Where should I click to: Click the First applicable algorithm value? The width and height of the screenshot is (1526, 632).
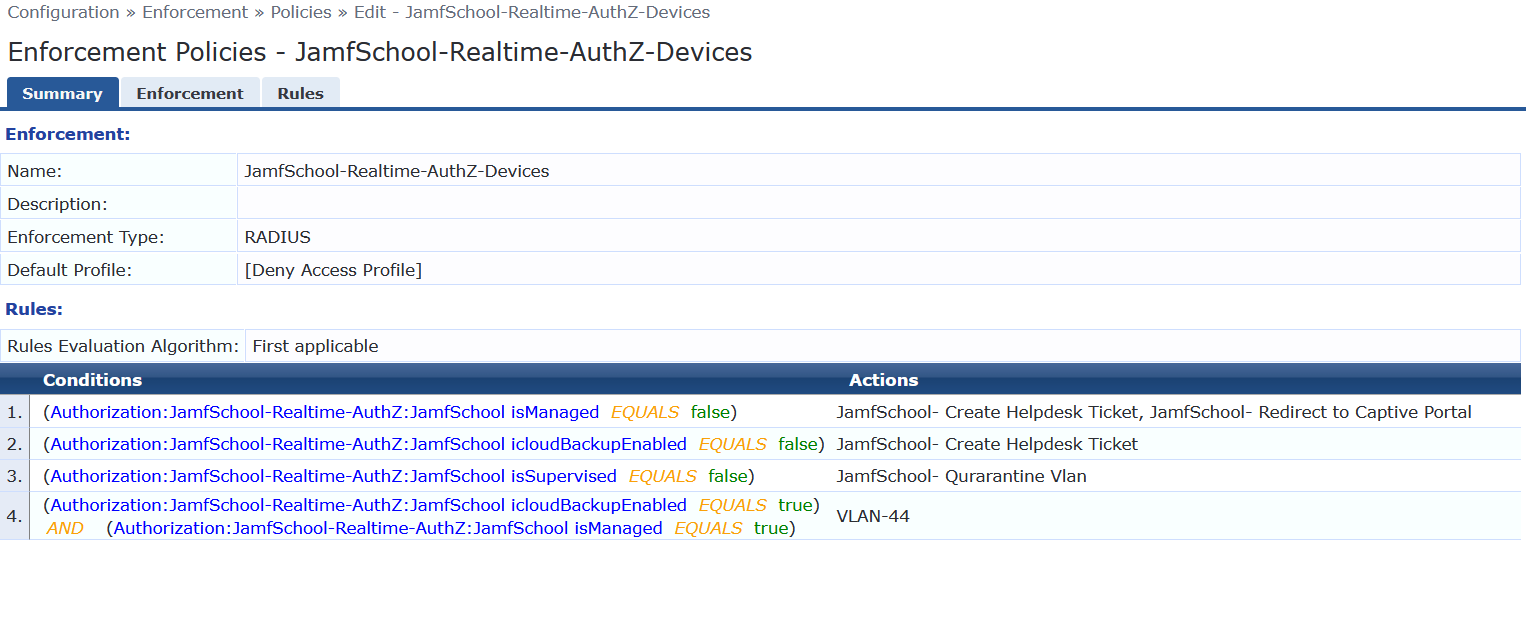[315, 346]
